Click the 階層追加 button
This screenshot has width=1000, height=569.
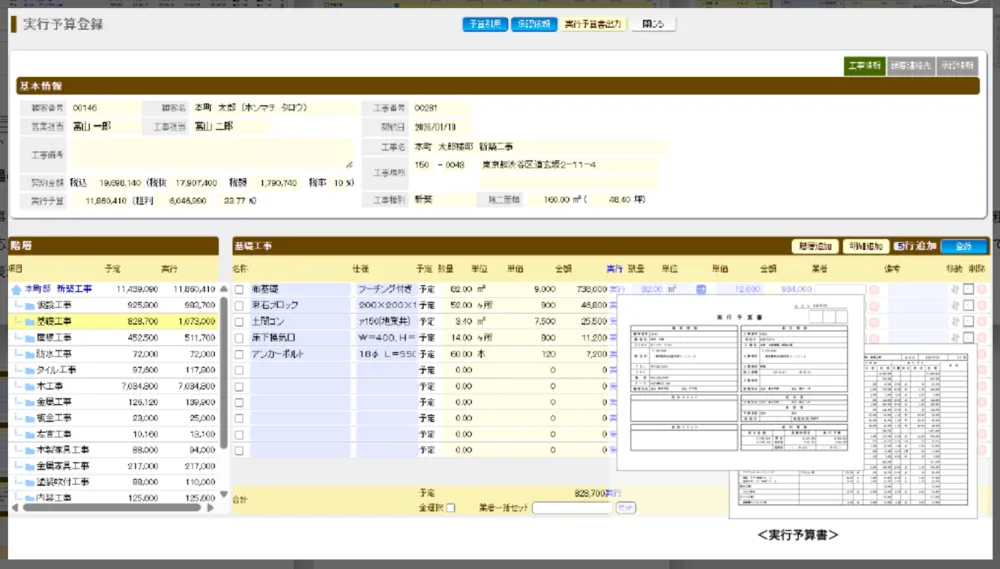(x=814, y=246)
